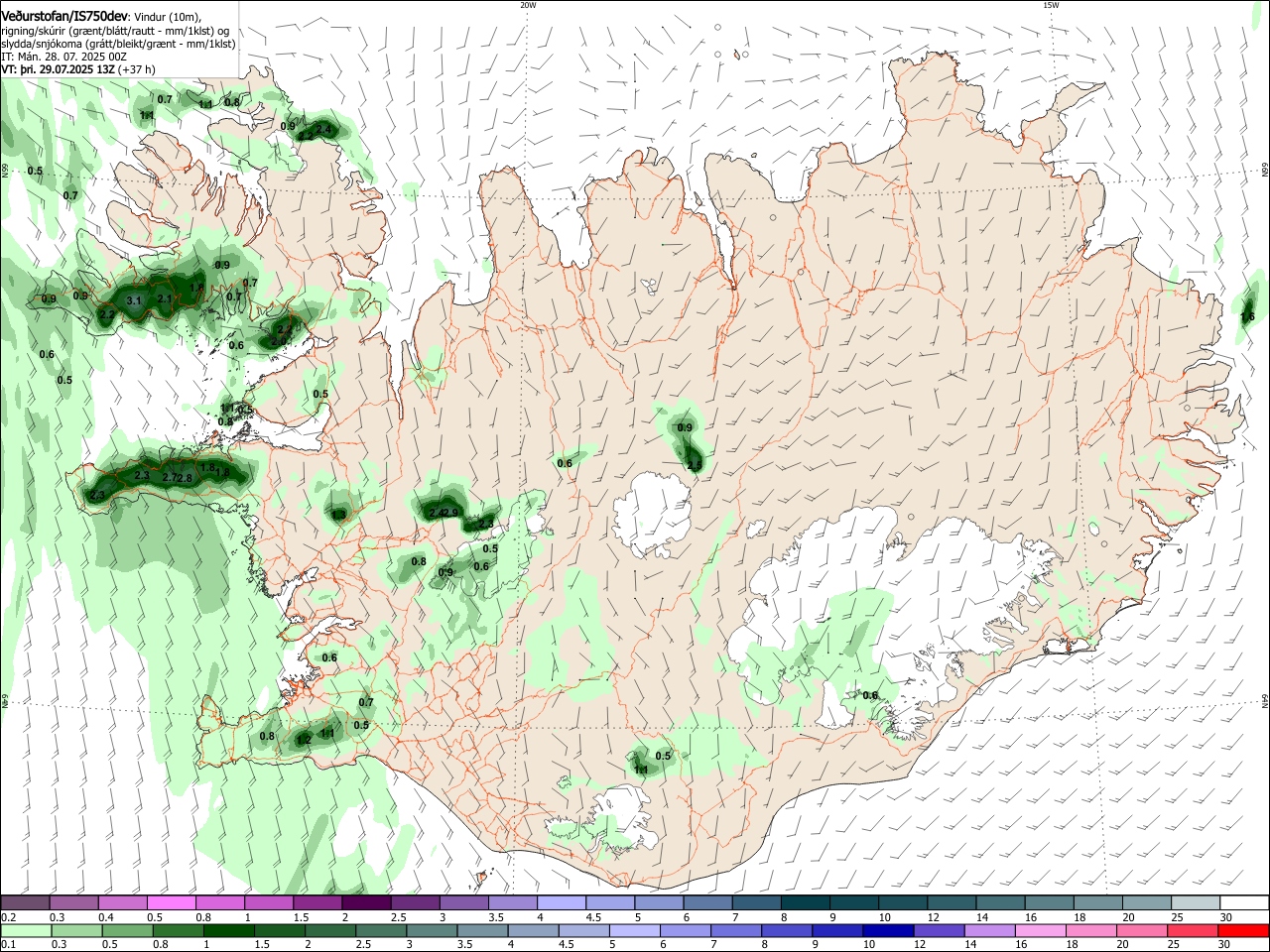Click the 1.6 value at the east edge
The height and width of the screenshot is (952, 1270).
coord(1247,316)
